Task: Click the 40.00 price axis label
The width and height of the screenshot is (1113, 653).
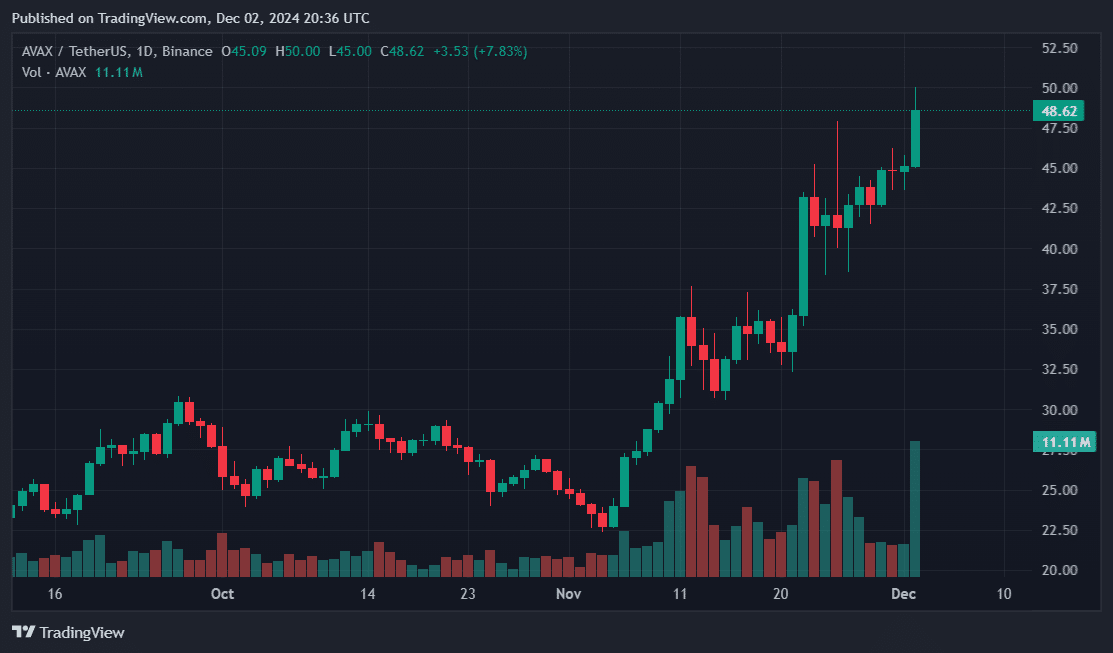Action: point(1059,249)
